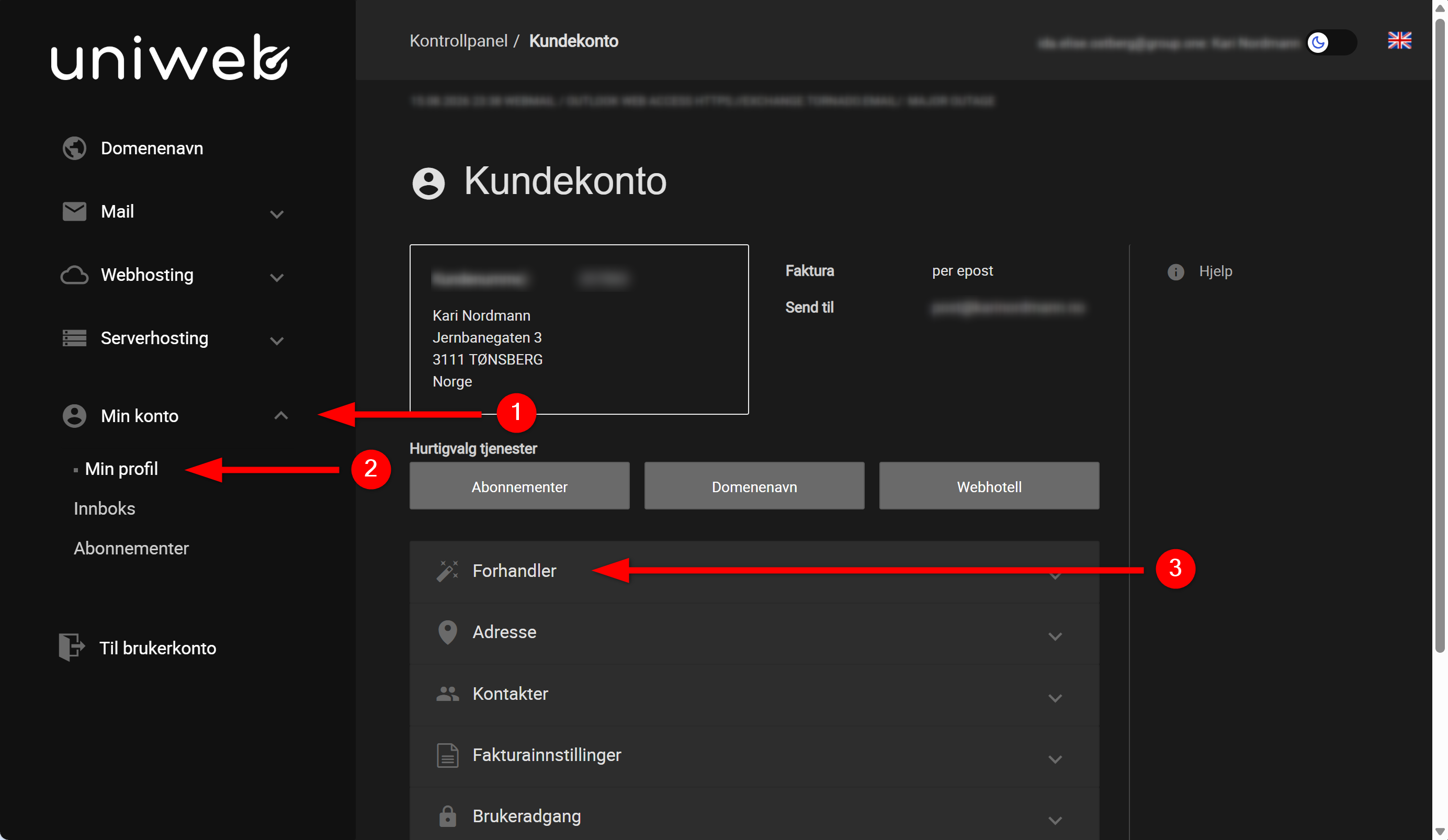
Task: Click the Serverhosting server icon
Action: tap(74, 338)
